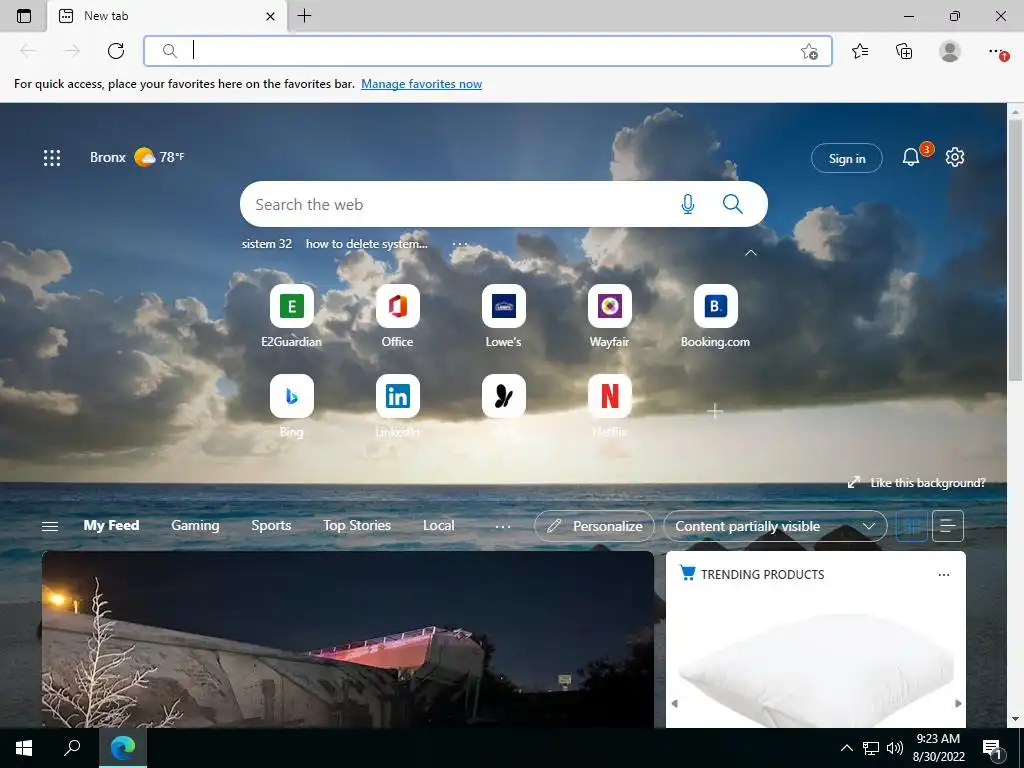Open Bronx weather widget
The height and width of the screenshot is (768, 1024).
click(137, 157)
